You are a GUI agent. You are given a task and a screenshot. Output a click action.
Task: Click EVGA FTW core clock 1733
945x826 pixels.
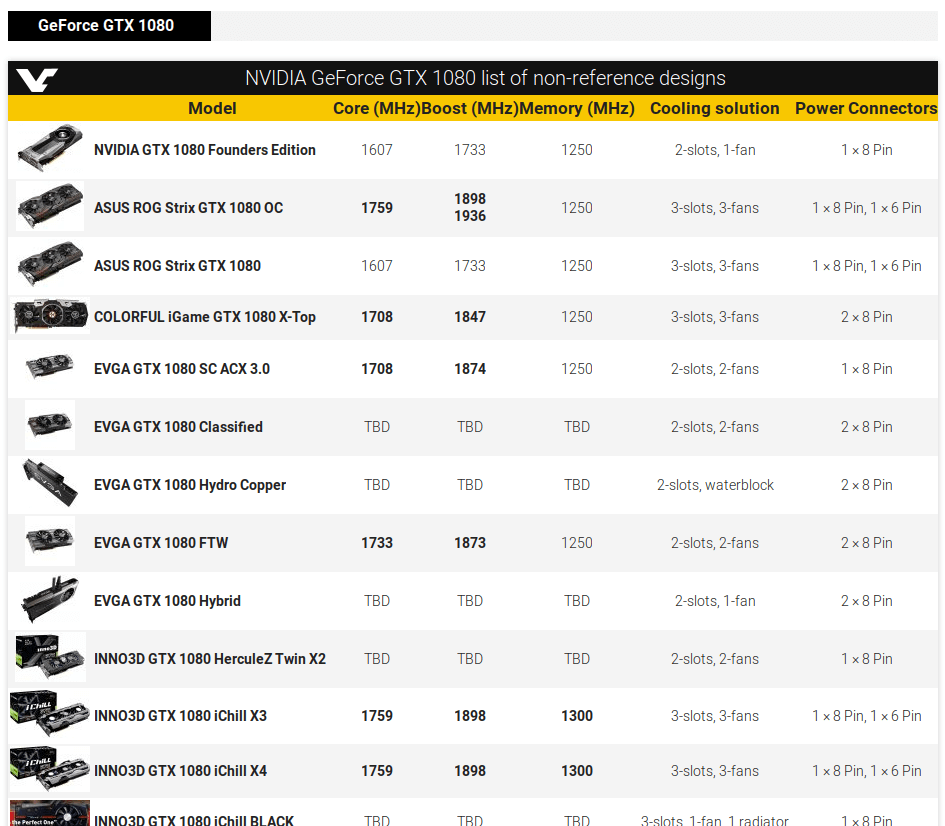[377, 543]
